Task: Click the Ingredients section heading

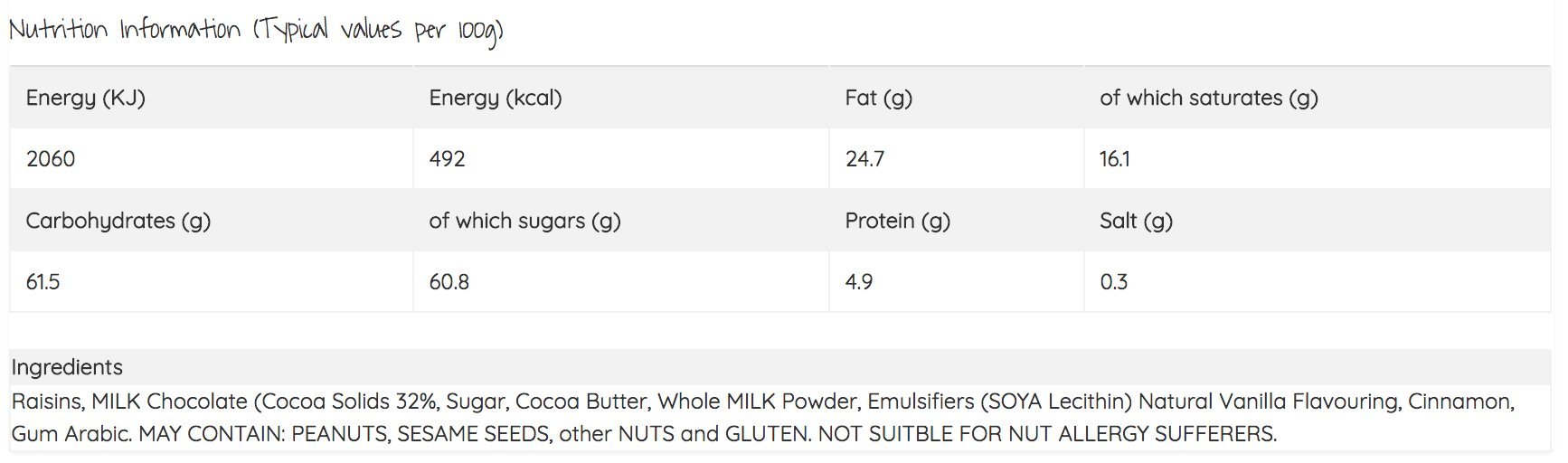Action: pyautogui.click(x=67, y=367)
